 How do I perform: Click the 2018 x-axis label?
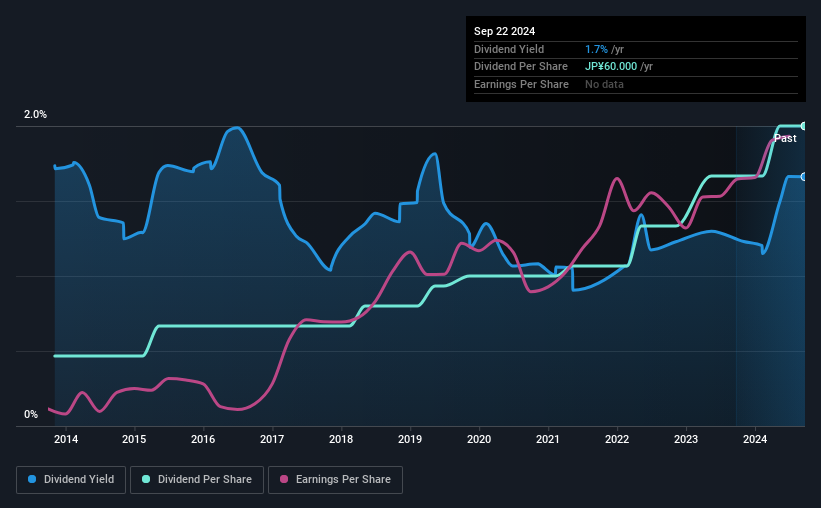pos(341,439)
